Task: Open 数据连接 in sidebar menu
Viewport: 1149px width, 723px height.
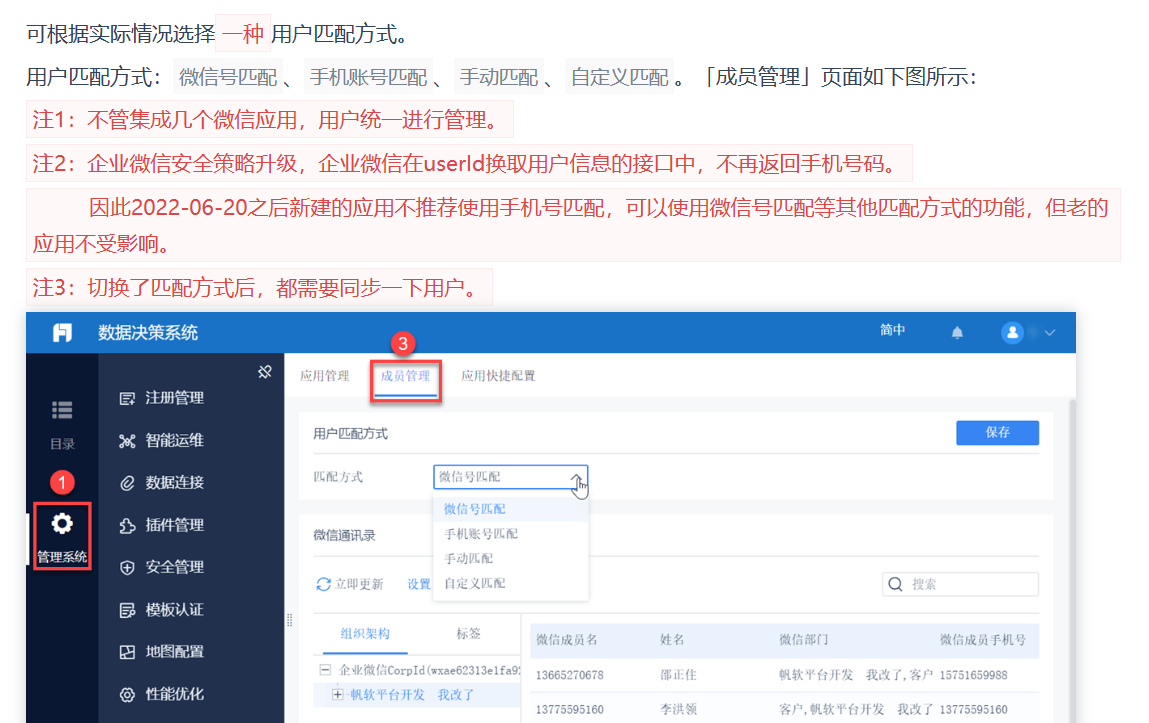Action: pos(174,482)
